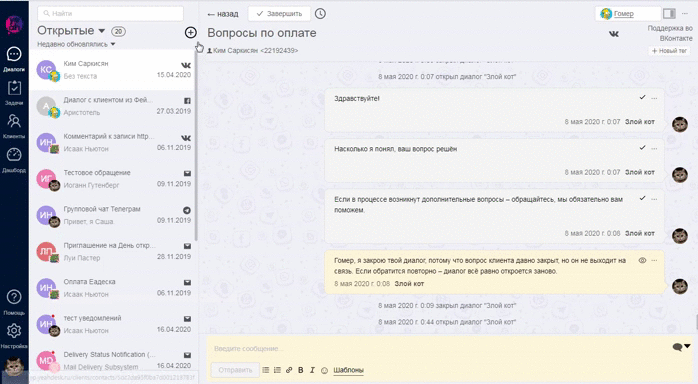
Task: Create a new dialog with plus icon
Action: (x=191, y=32)
